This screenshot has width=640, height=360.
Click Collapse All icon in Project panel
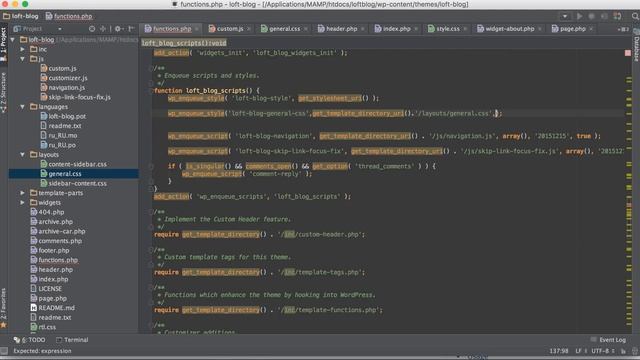102,29
